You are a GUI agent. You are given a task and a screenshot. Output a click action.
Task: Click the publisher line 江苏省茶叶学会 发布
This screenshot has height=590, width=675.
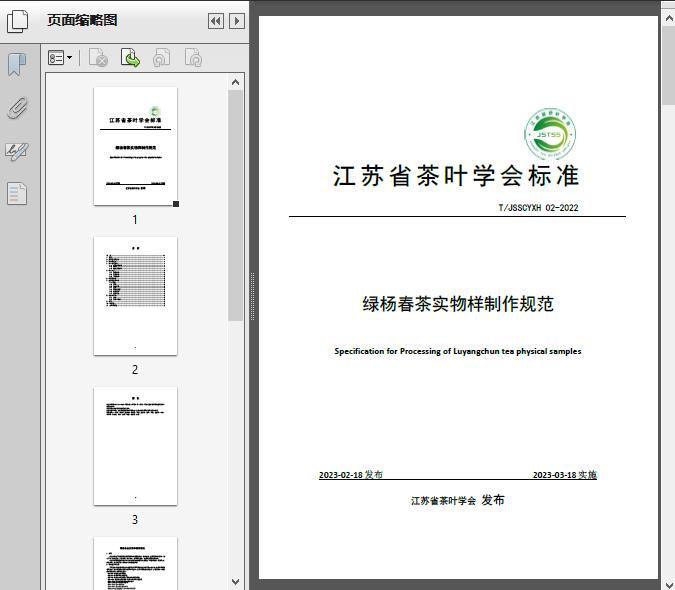click(x=457, y=500)
